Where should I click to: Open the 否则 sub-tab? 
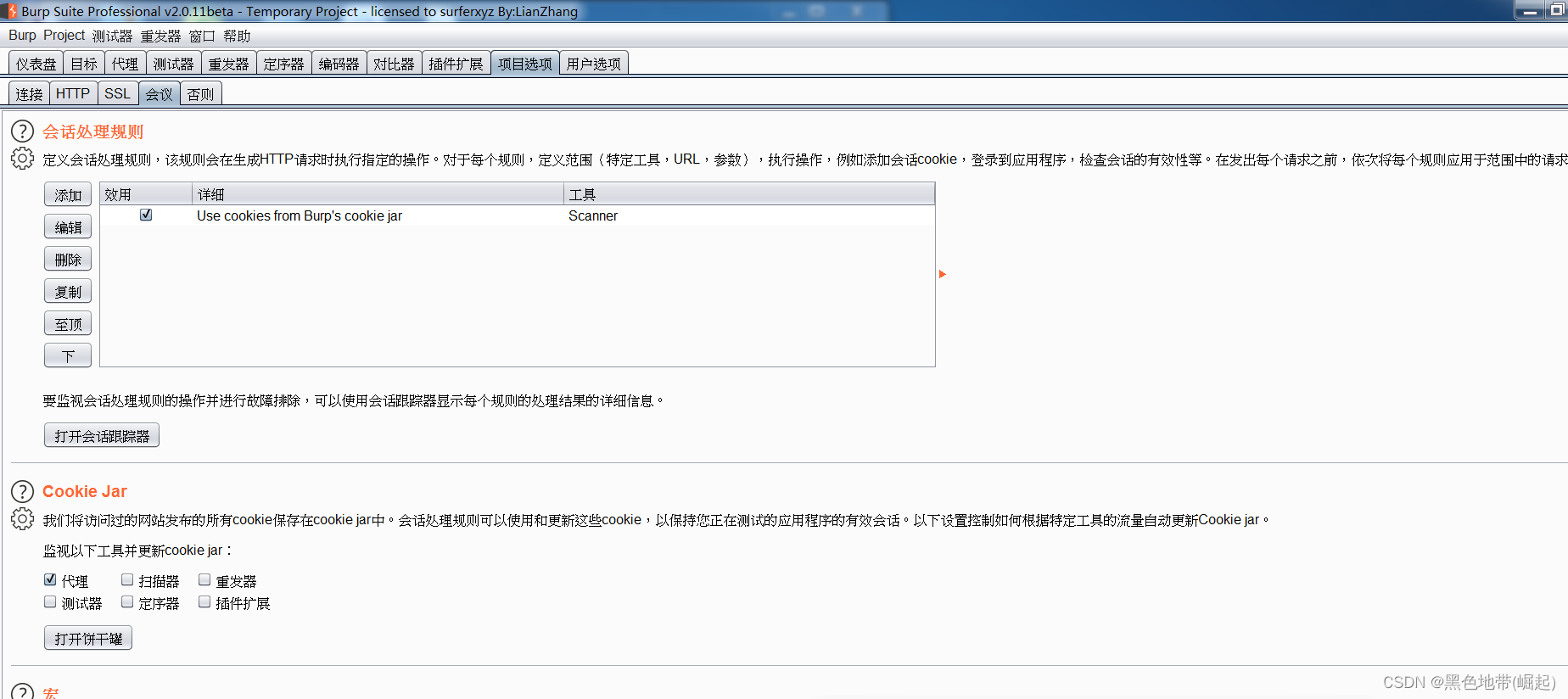[x=200, y=93]
